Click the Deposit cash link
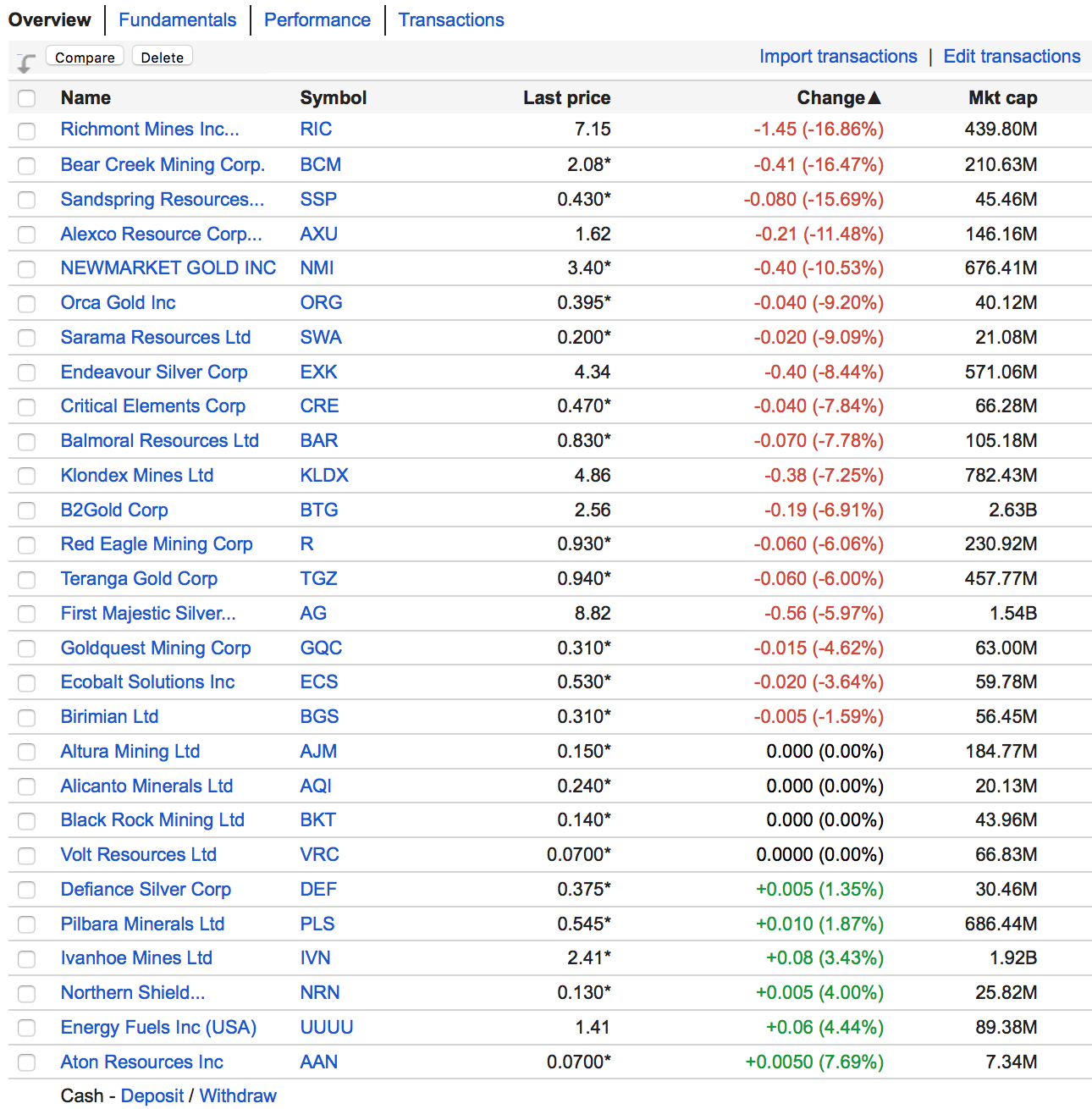 pos(152,1096)
